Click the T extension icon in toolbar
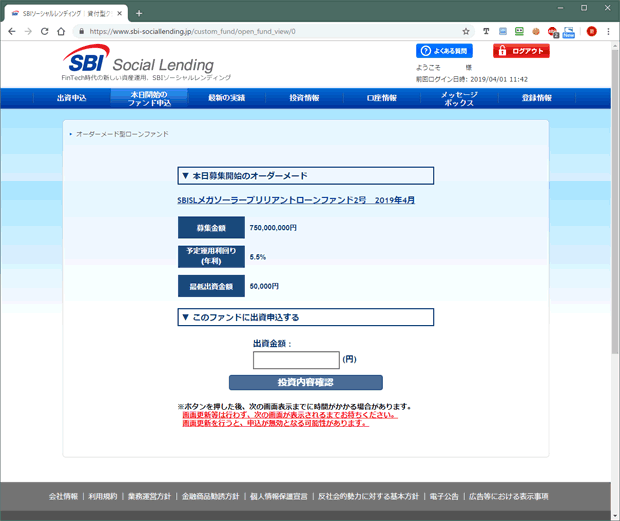This screenshot has height=521, width=620. tap(486, 31)
